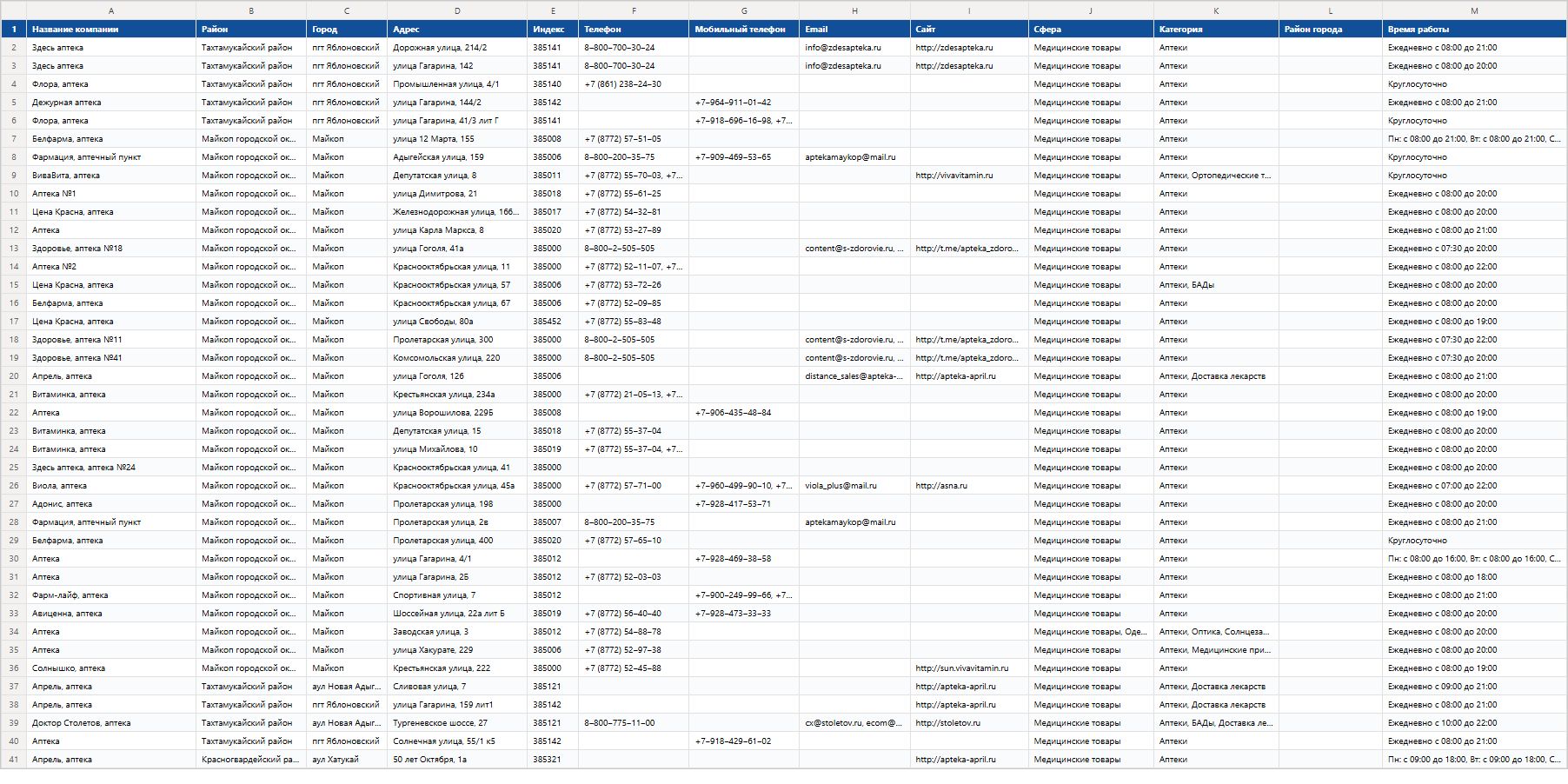Click the 'Дежурная аптека' company cell
Image resolution: width=1568 pixels, height=784 pixels.
[111, 102]
